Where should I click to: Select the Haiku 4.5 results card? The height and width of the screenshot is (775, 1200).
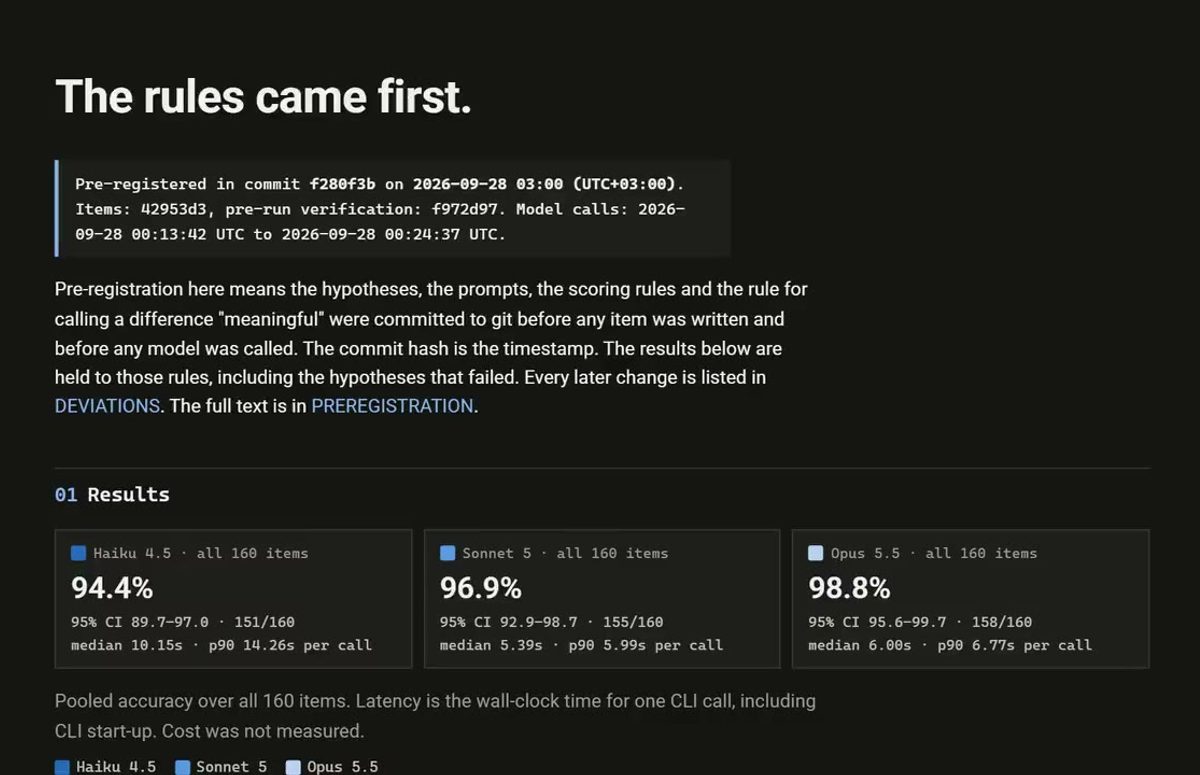pyautogui.click(x=233, y=599)
